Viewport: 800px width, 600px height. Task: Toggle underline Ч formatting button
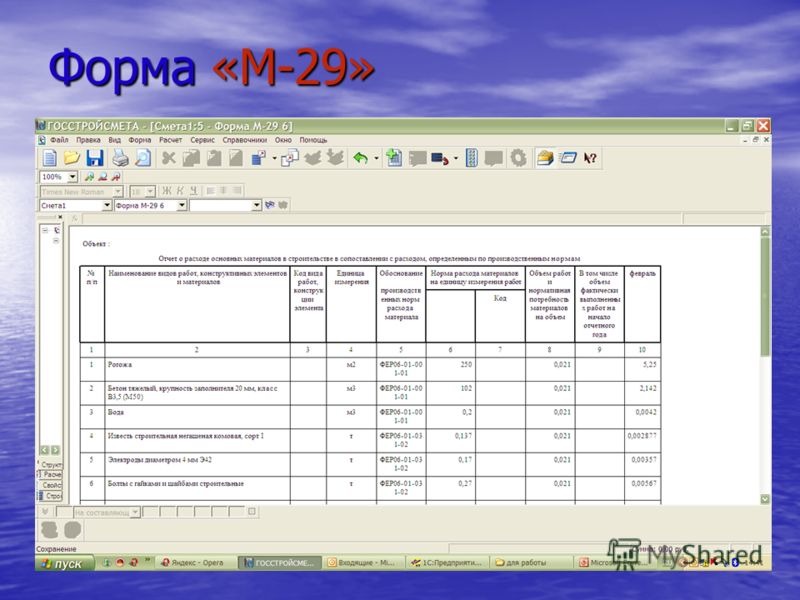pyautogui.click(x=193, y=191)
